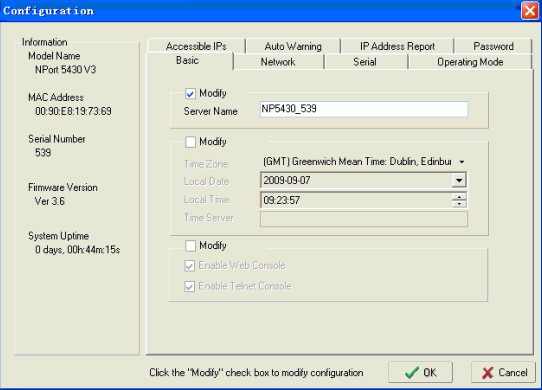Click the Time Server input field
The image size is (542, 390).
point(364,219)
